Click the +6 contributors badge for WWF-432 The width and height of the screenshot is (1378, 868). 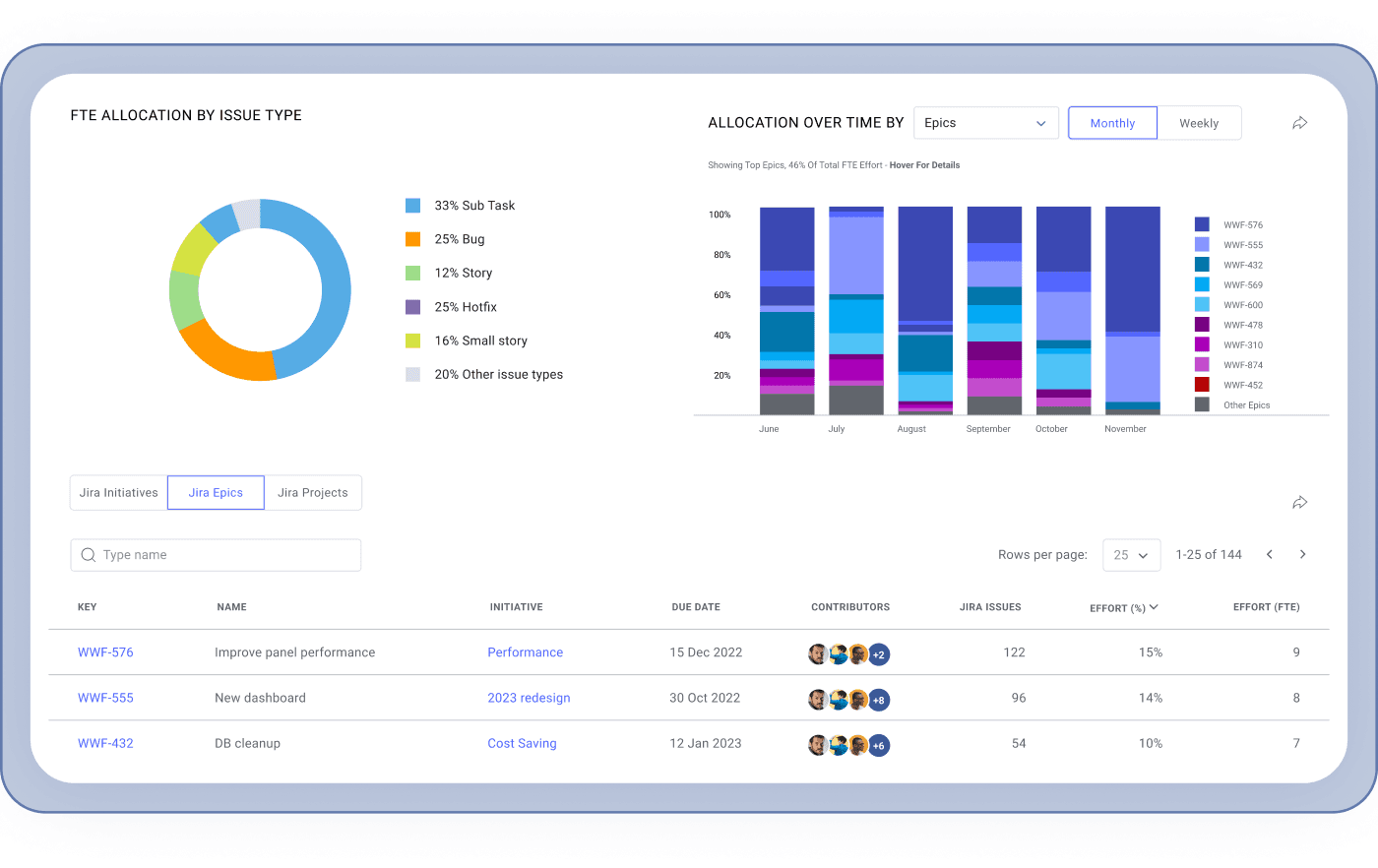tap(879, 746)
